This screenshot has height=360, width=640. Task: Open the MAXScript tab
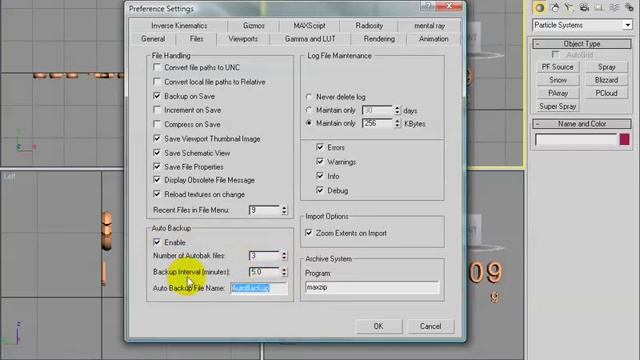pos(309,25)
